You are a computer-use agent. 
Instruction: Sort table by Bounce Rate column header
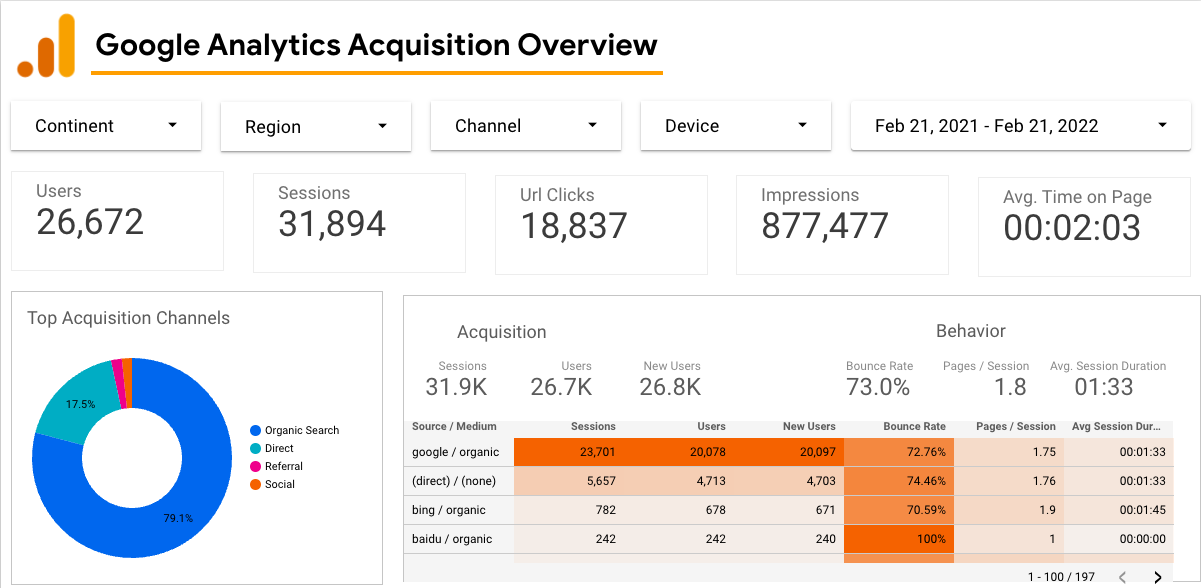pyautogui.click(x=915, y=426)
